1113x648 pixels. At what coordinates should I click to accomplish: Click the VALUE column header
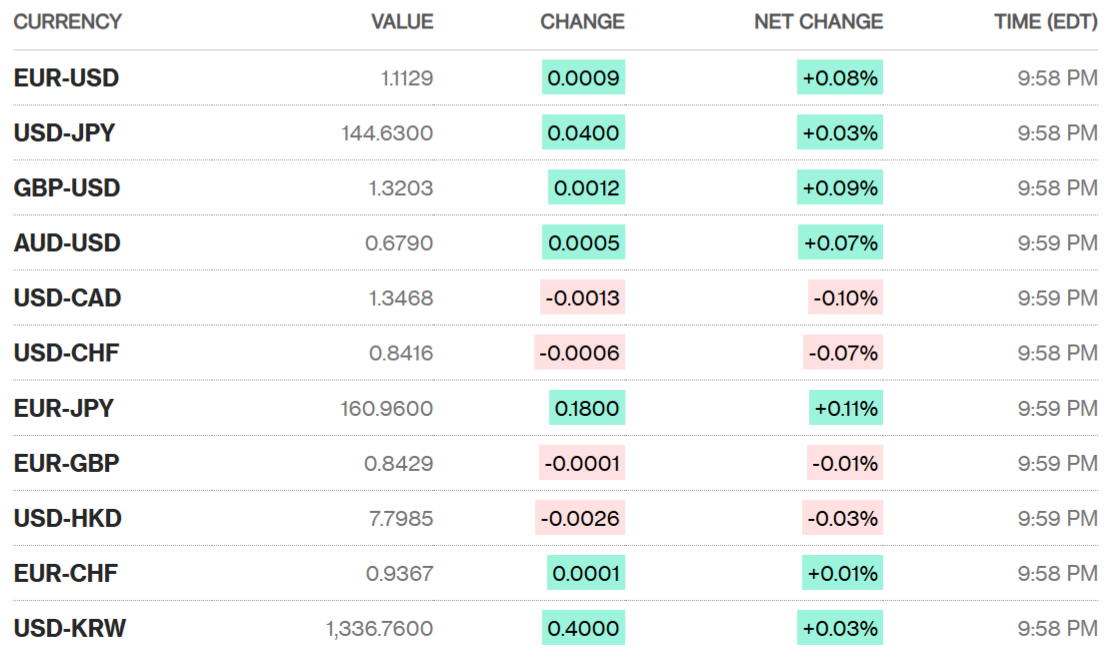point(402,21)
